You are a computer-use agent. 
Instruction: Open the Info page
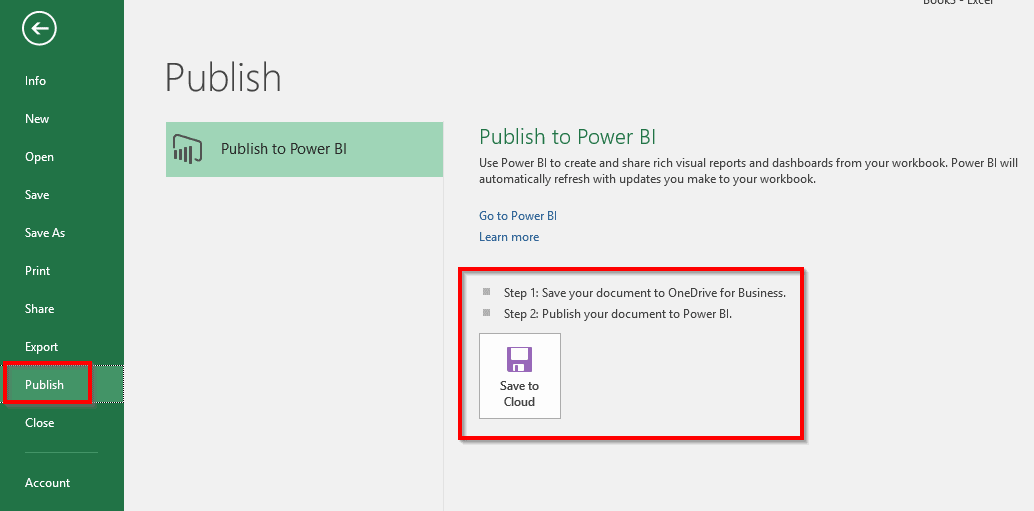pos(36,81)
